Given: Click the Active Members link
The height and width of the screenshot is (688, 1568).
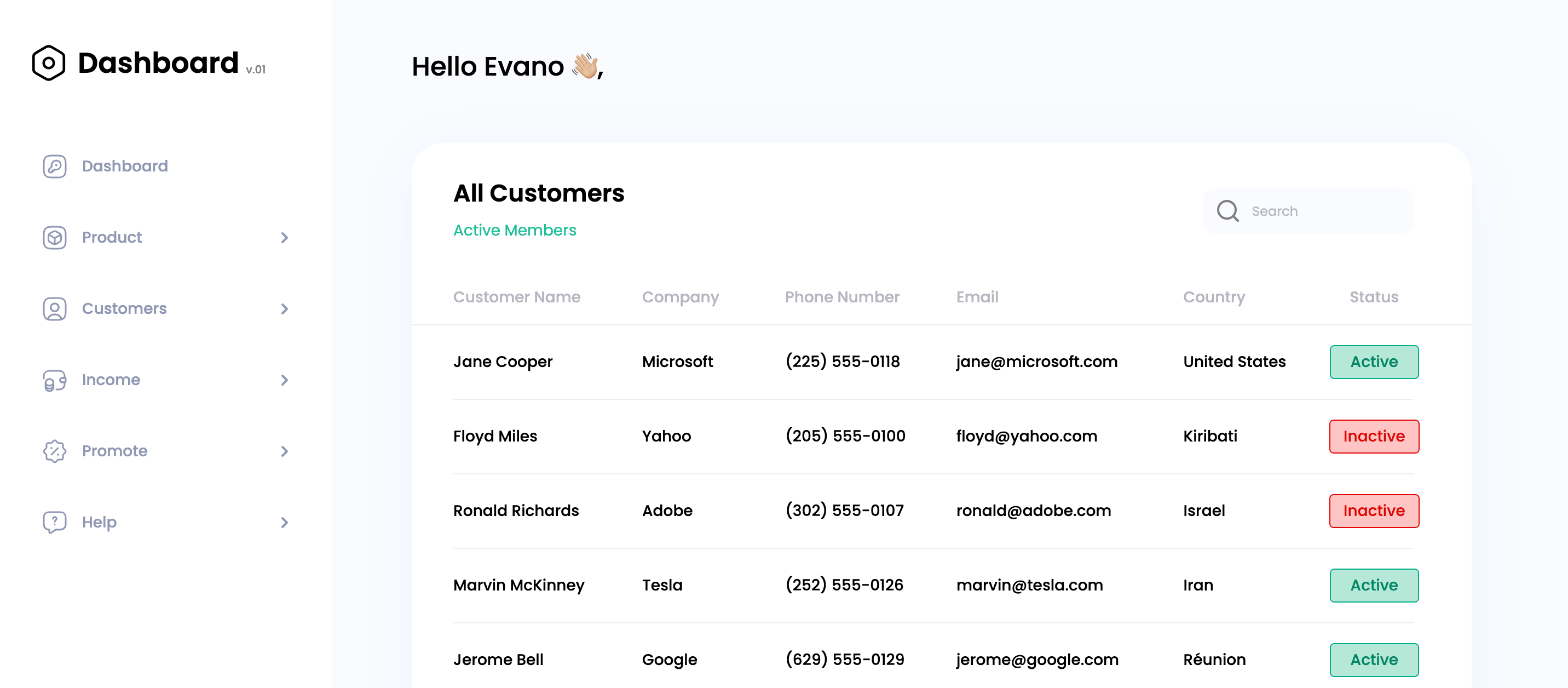Looking at the screenshot, I should (x=514, y=230).
